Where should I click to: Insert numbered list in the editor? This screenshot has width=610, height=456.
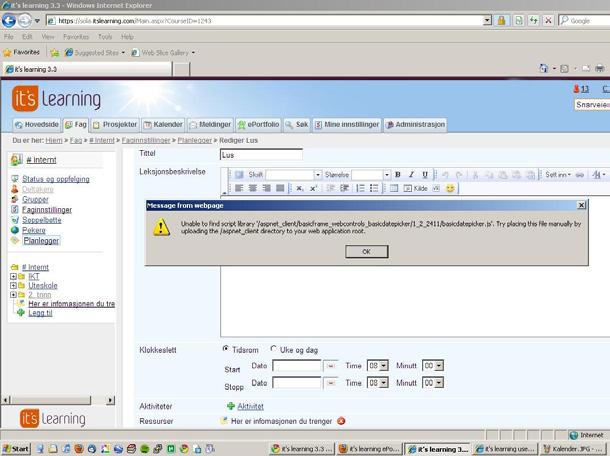tap(360, 188)
